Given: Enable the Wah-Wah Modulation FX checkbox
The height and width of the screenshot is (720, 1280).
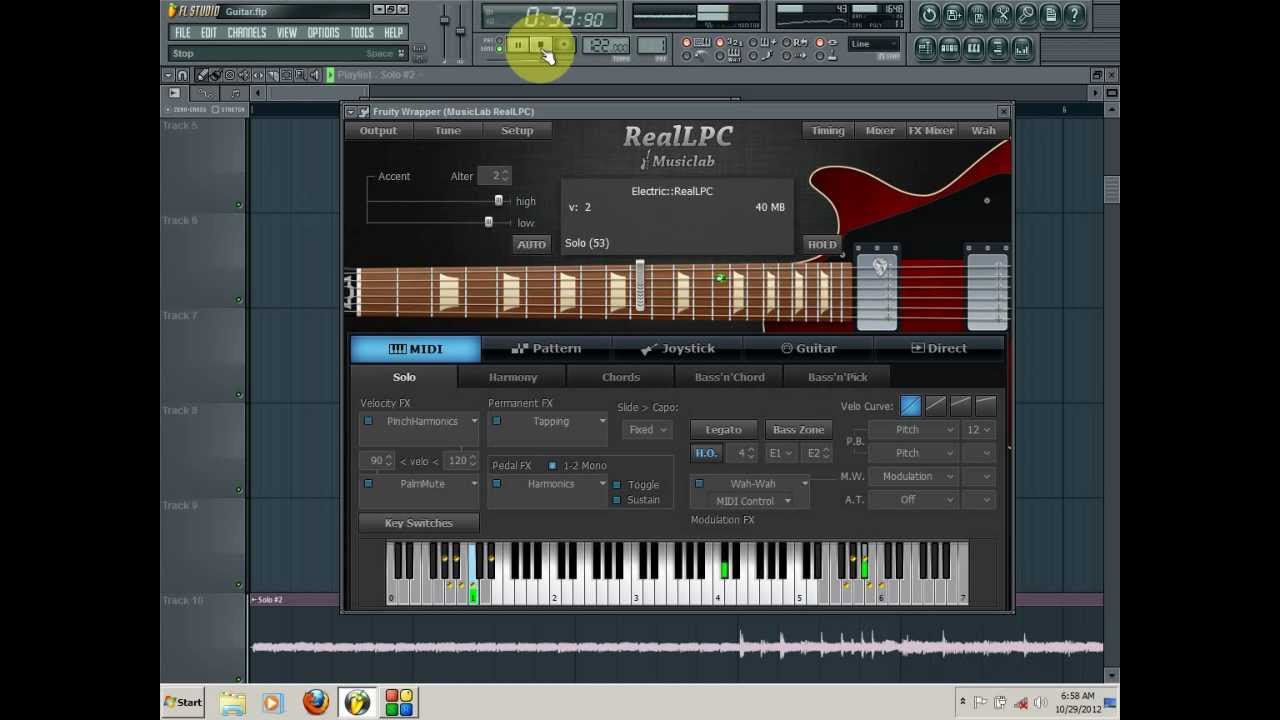Looking at the screenshot, I should click(699, 483).
